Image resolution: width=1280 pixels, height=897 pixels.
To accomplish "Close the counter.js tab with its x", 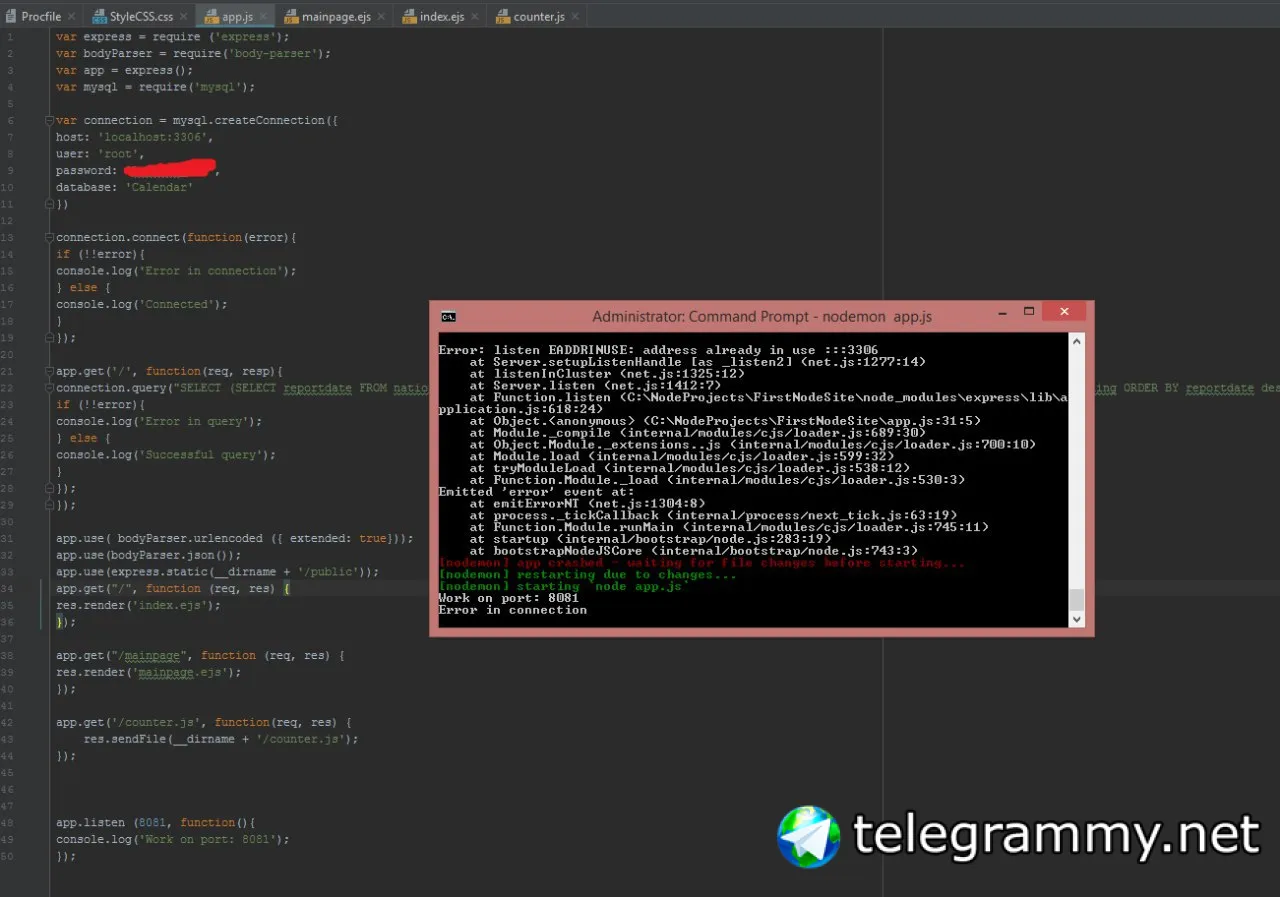I will click(575, 17).
